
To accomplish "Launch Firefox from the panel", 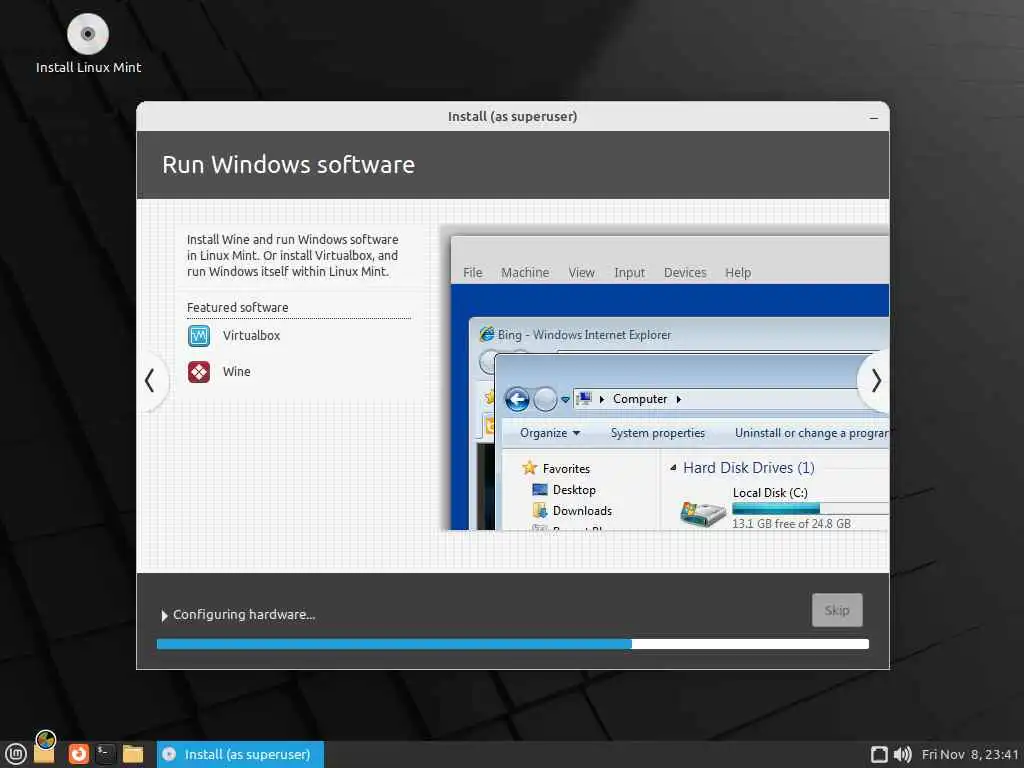I will [x=78, y=754].
